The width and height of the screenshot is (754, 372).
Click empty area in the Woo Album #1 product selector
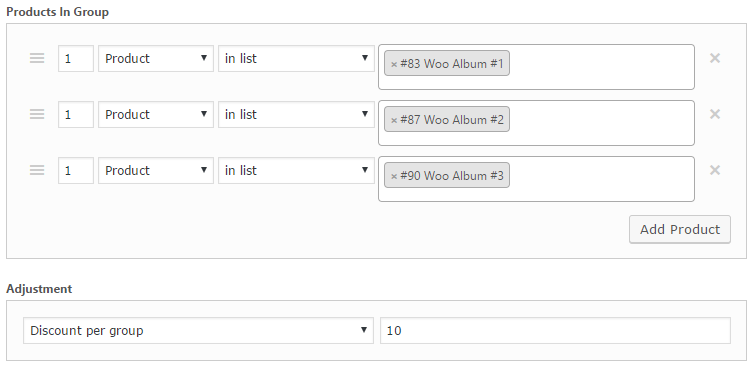601,67
